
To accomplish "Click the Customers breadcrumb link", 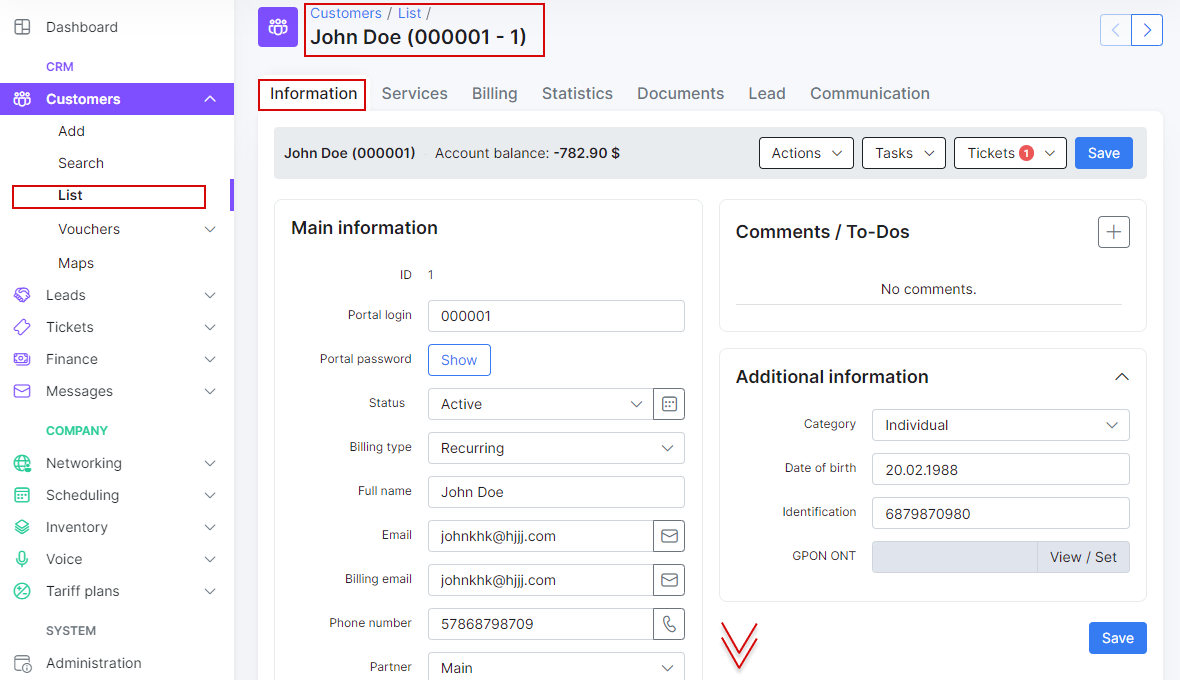I will coord(346,13).
